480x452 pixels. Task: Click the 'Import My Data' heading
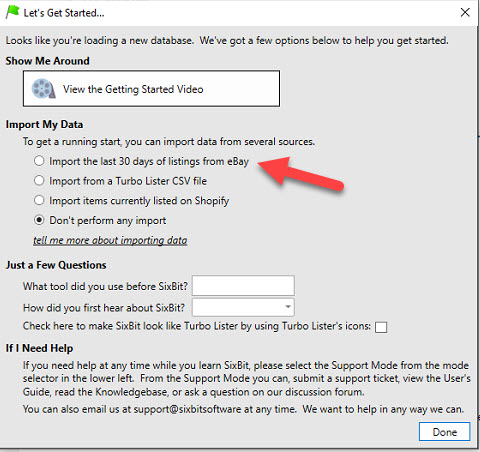pos(44,125)
